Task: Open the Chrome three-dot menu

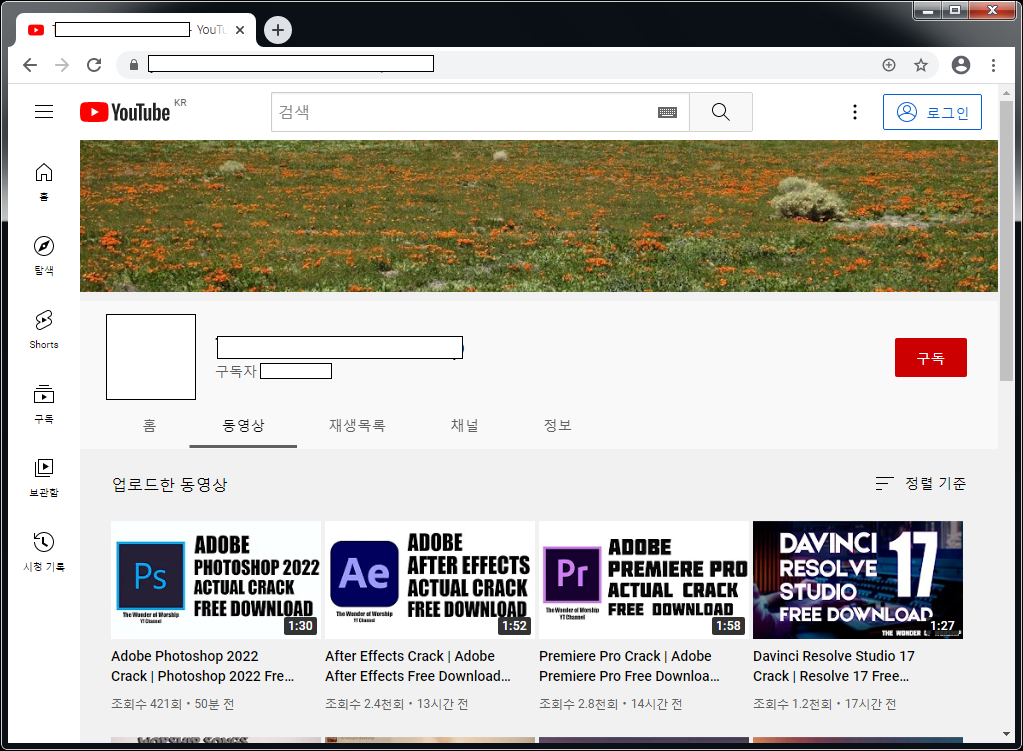Action: pyautogui.click(x=993, y=65)
